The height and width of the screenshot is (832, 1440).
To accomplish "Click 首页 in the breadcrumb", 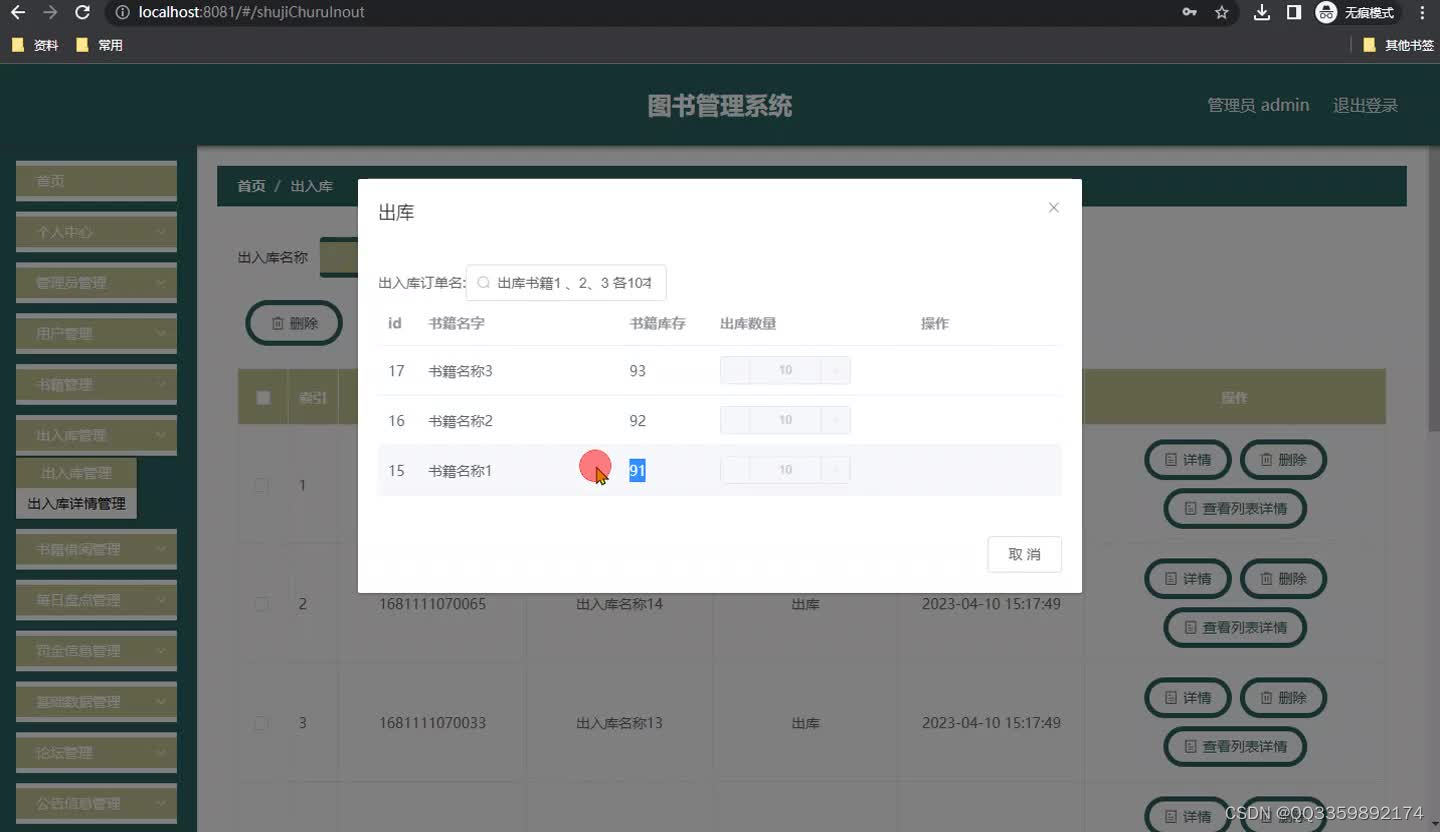I will pyautogui.click(x=251, y=186).
